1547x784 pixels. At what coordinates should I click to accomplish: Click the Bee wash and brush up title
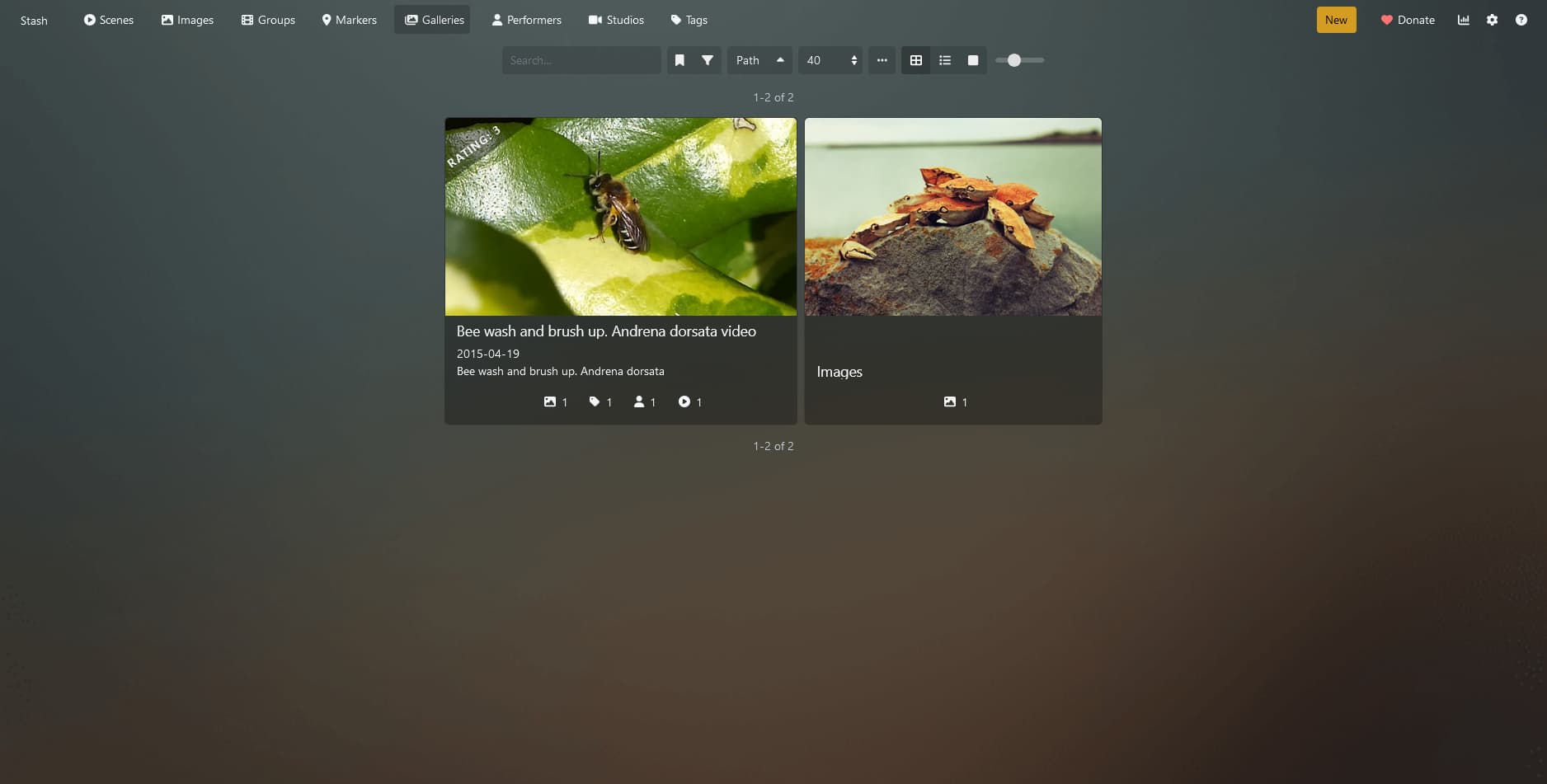coord(606,331)
